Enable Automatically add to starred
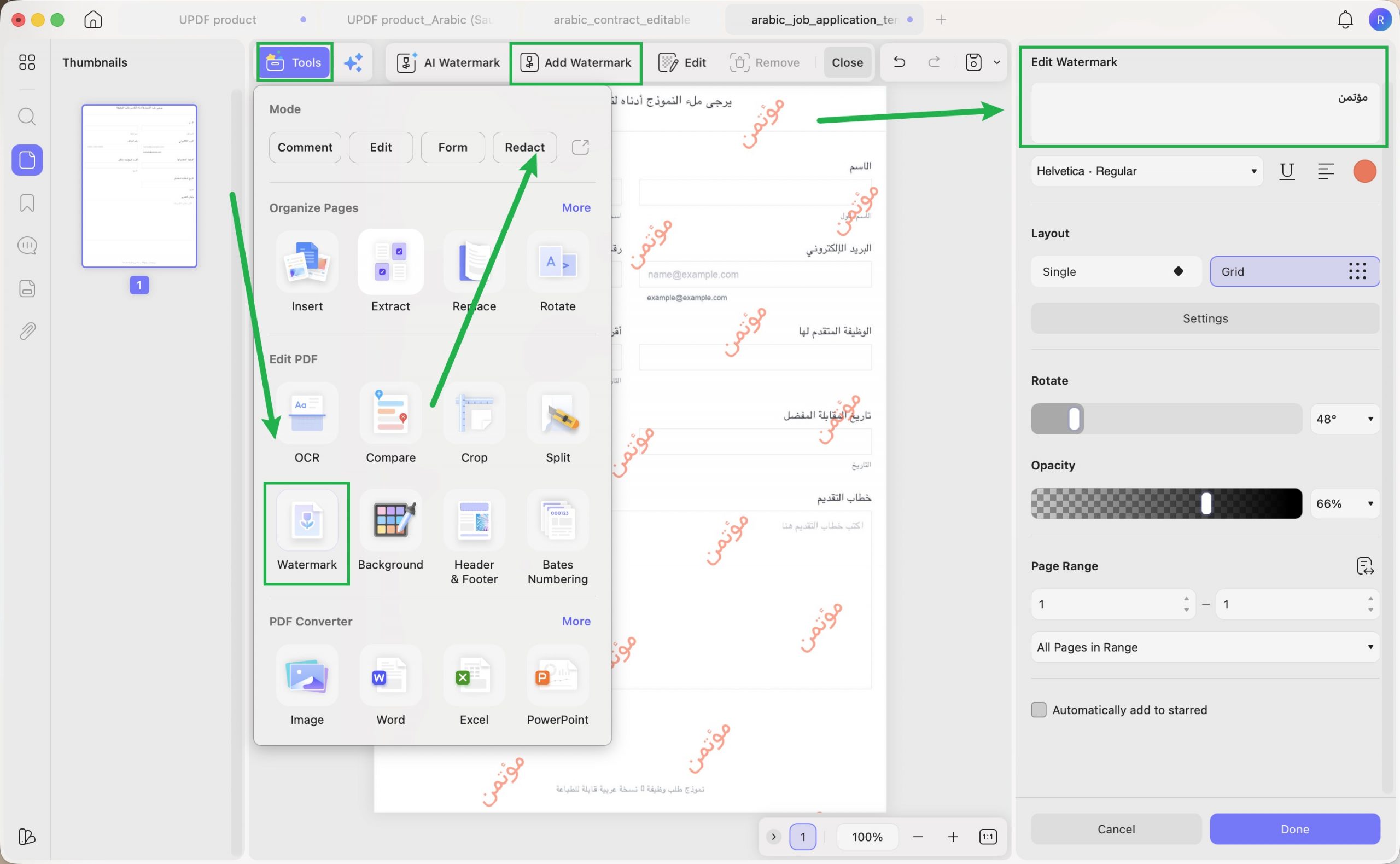This screenshot has width=1400, height=864. [x=1038, y=710]
